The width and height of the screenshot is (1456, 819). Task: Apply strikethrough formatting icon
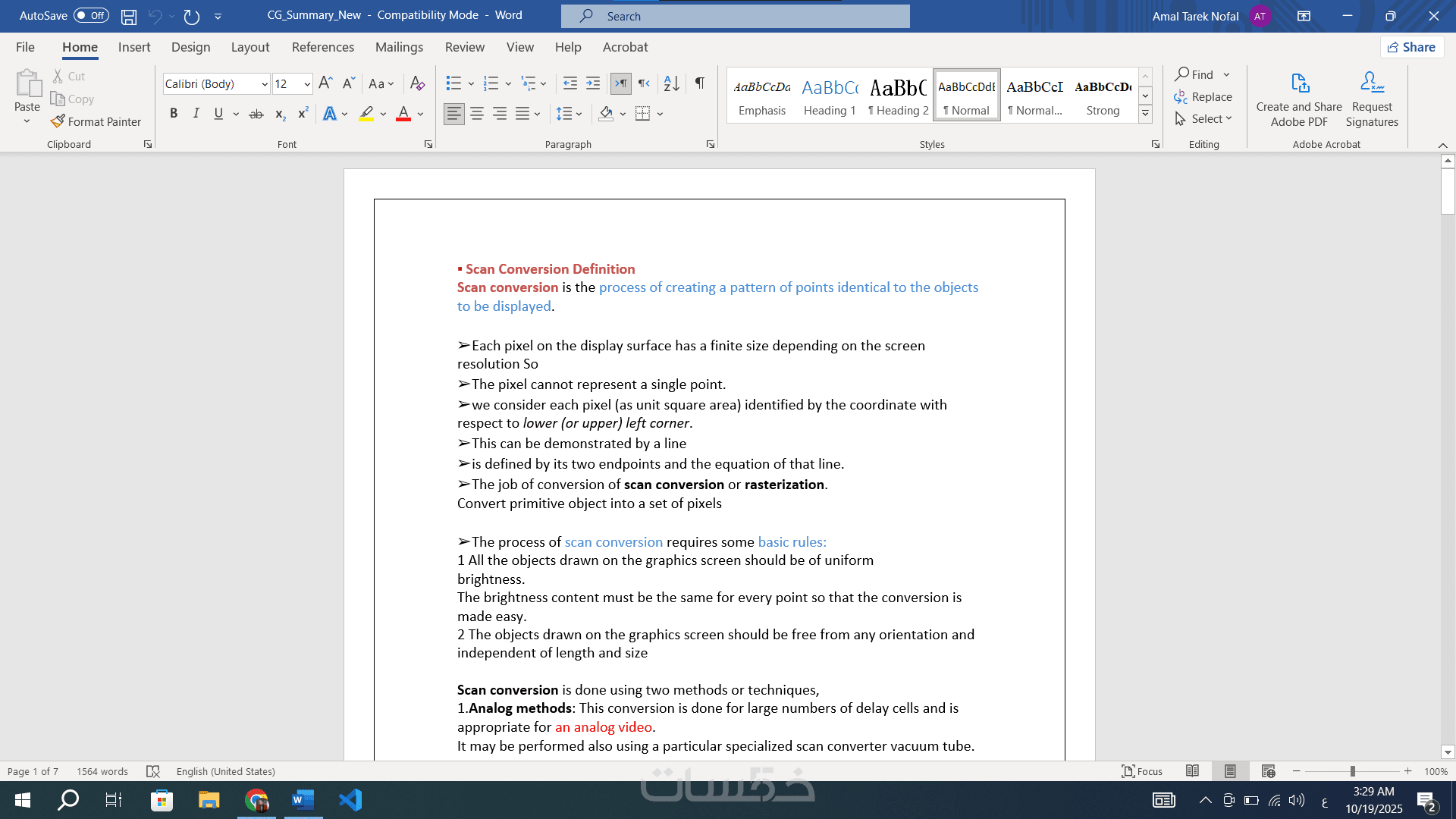(x=256, y=114)
